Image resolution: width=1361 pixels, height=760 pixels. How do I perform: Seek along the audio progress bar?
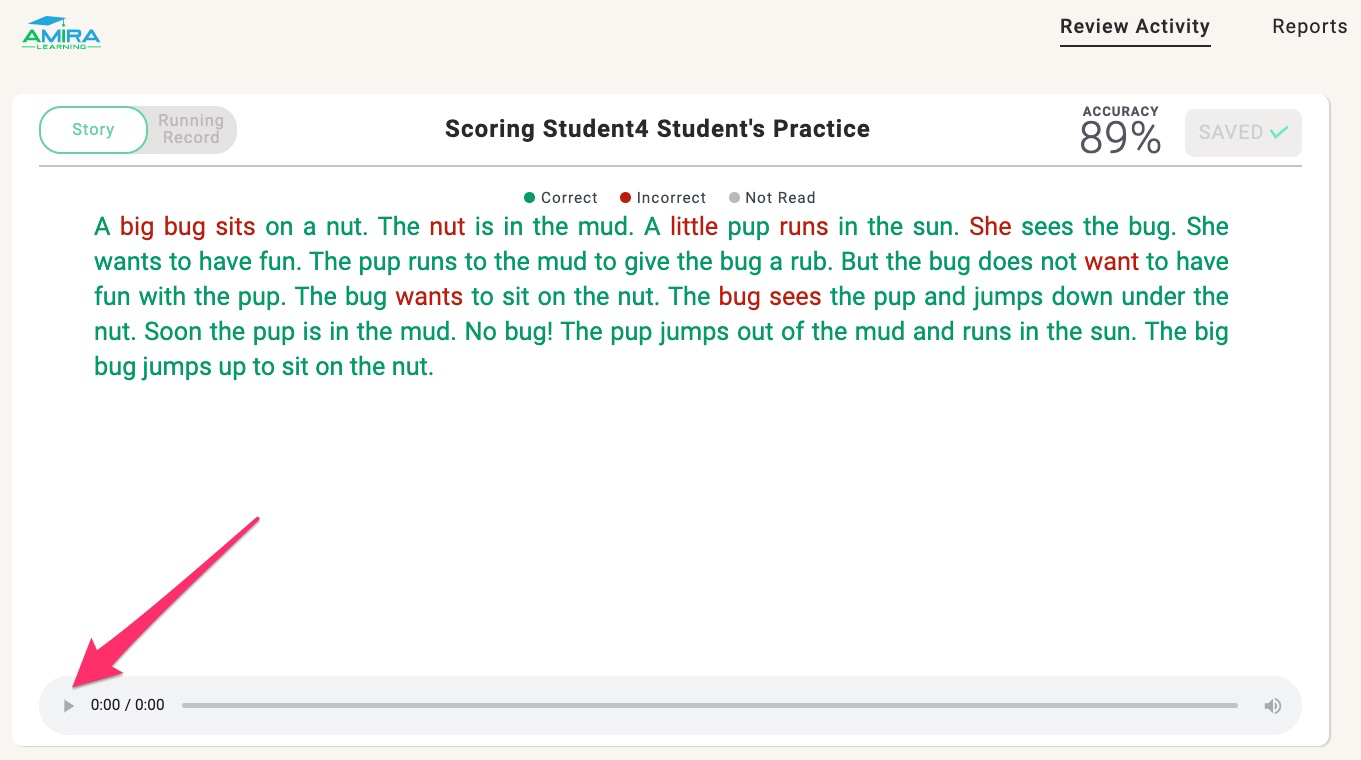710,706
